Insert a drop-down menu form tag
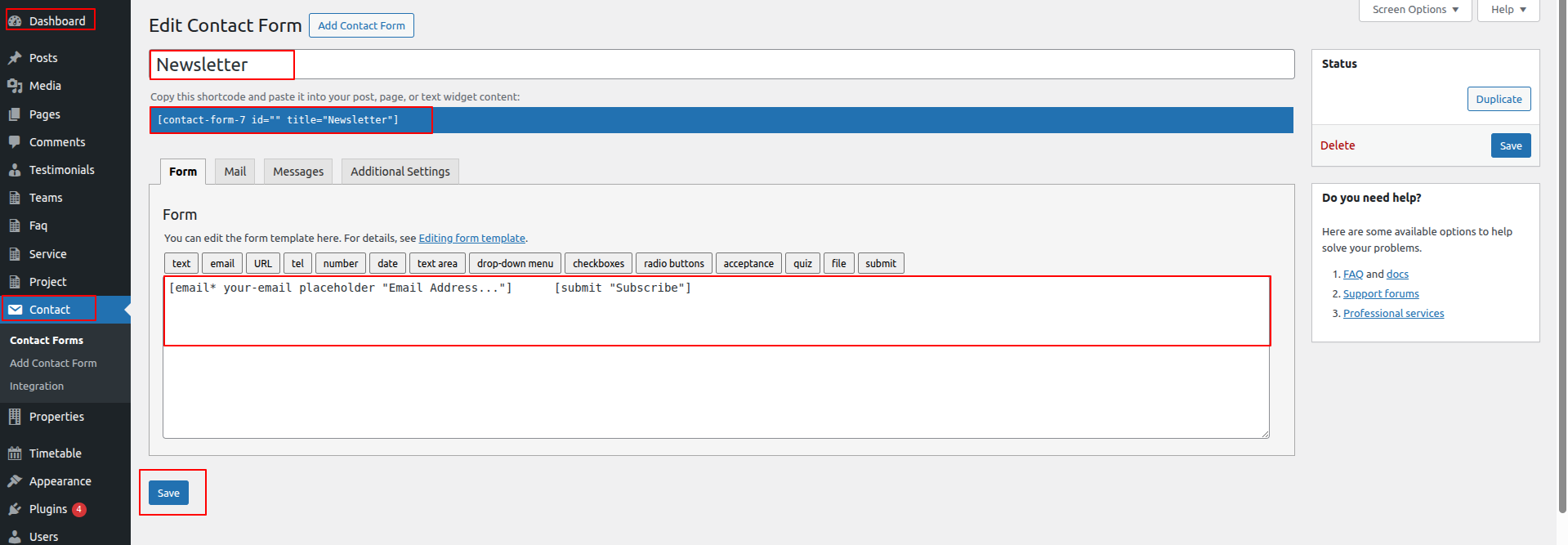 pyautogui.click(x=515, y=263)
